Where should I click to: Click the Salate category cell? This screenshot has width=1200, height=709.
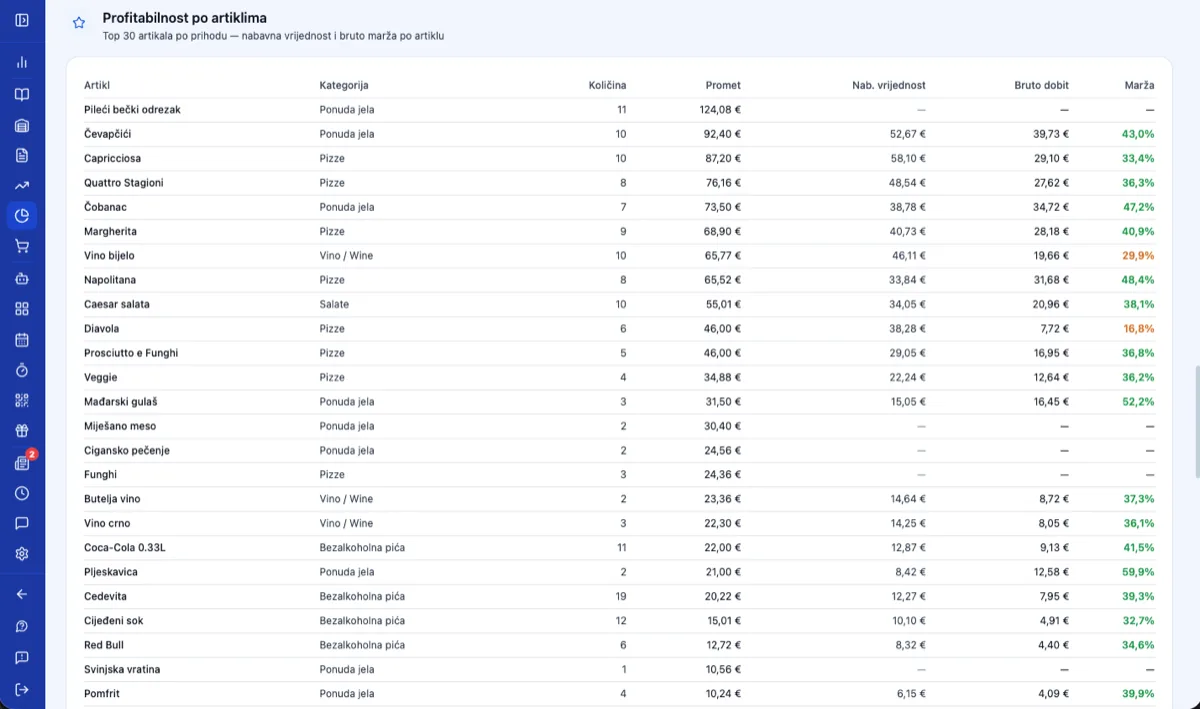tap(334, 304)
